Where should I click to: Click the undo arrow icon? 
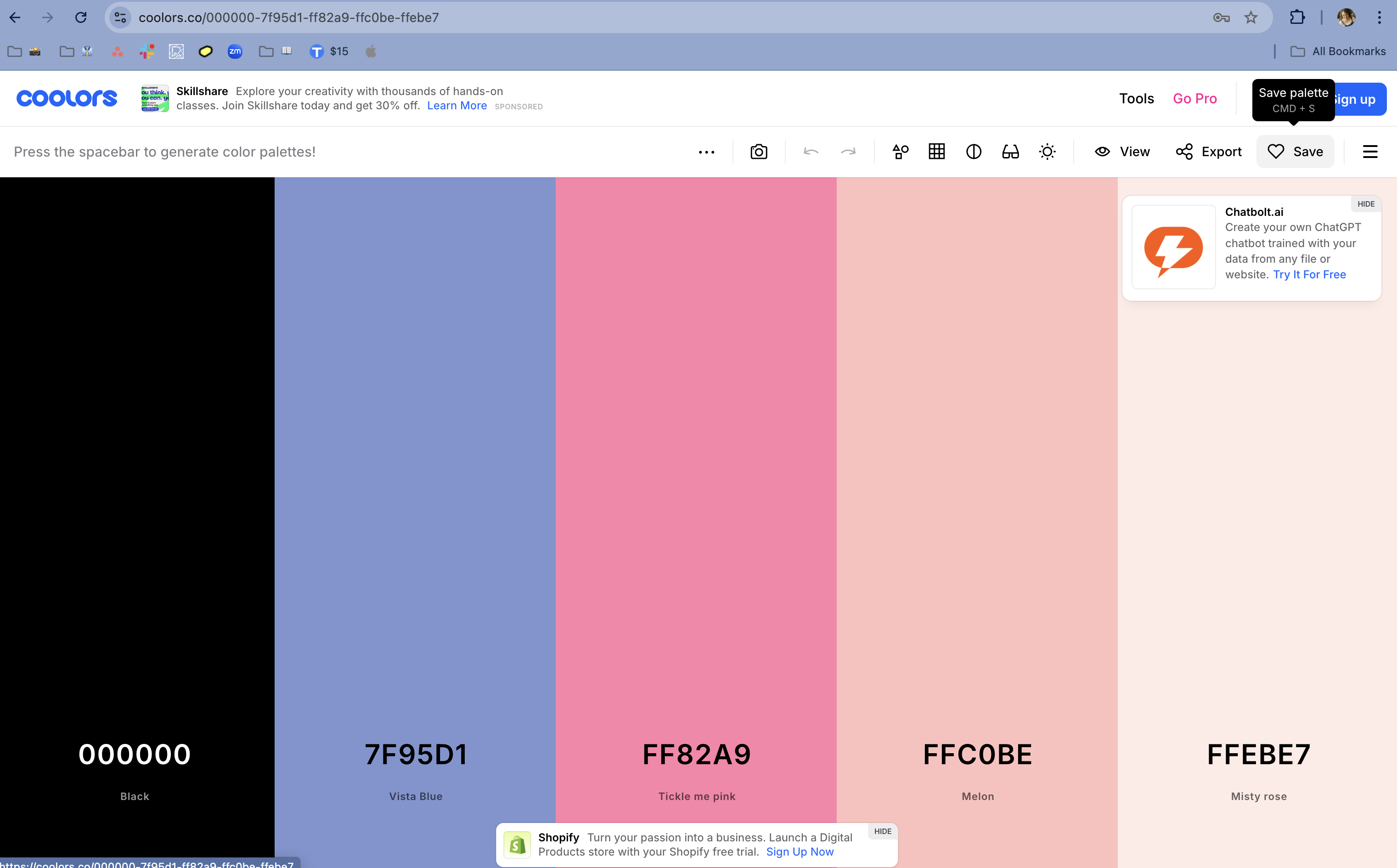[812, 151]
